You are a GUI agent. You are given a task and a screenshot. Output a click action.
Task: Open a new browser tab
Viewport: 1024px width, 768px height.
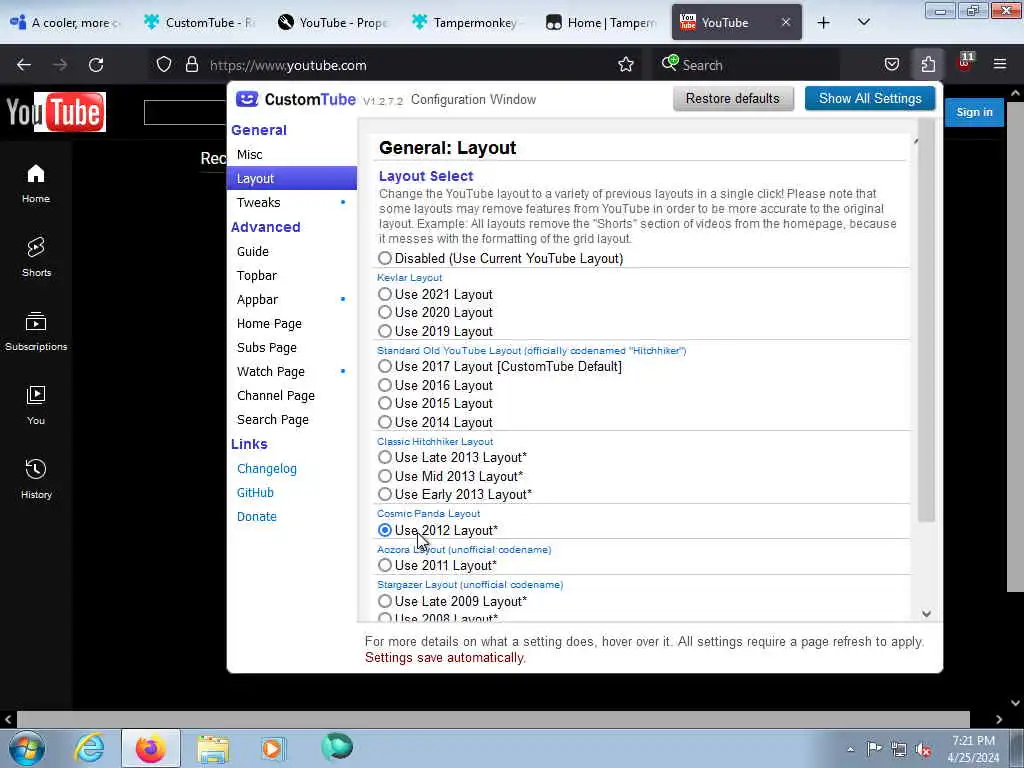pos(824,23)
